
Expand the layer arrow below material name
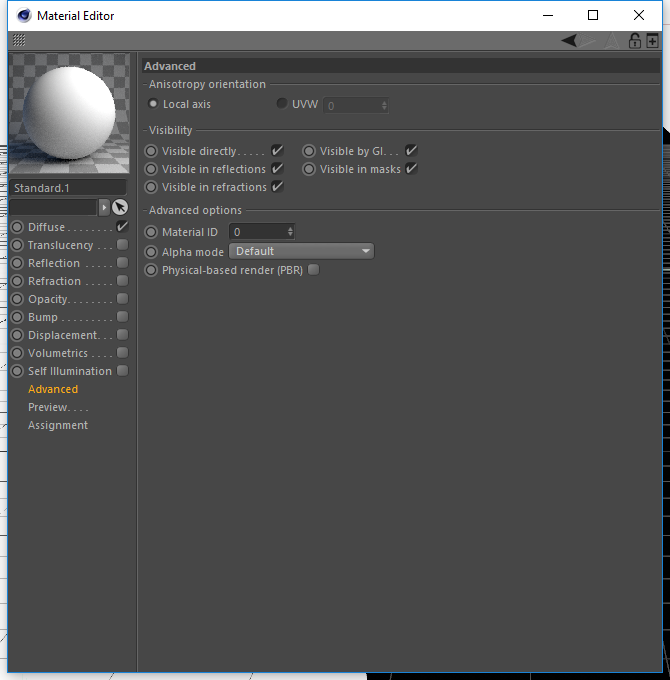[x=104, y=207]
